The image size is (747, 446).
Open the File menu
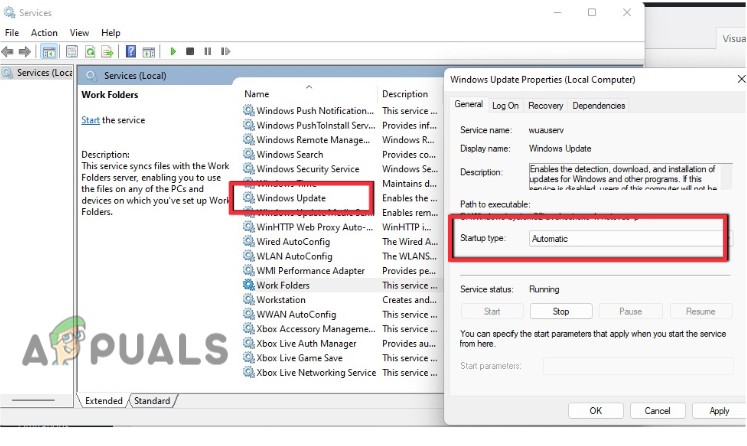(x=12, y=33)
